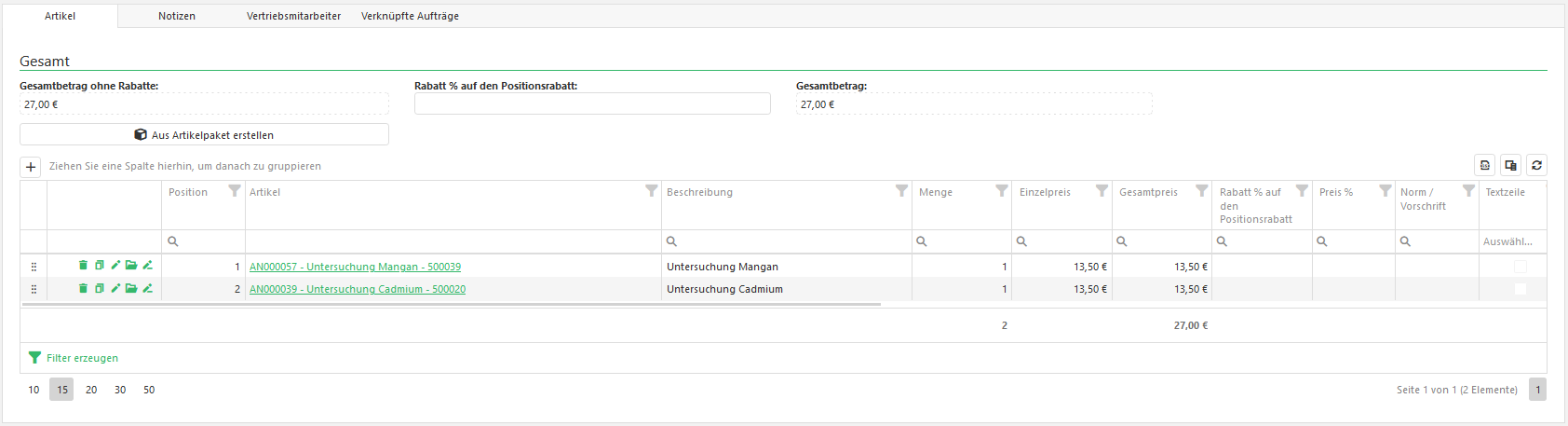The width and height of the screenshot is (1568, 426).
Task: Click the 'Aus Artikelpaket erstellen' button
Action: pos(204,135)
